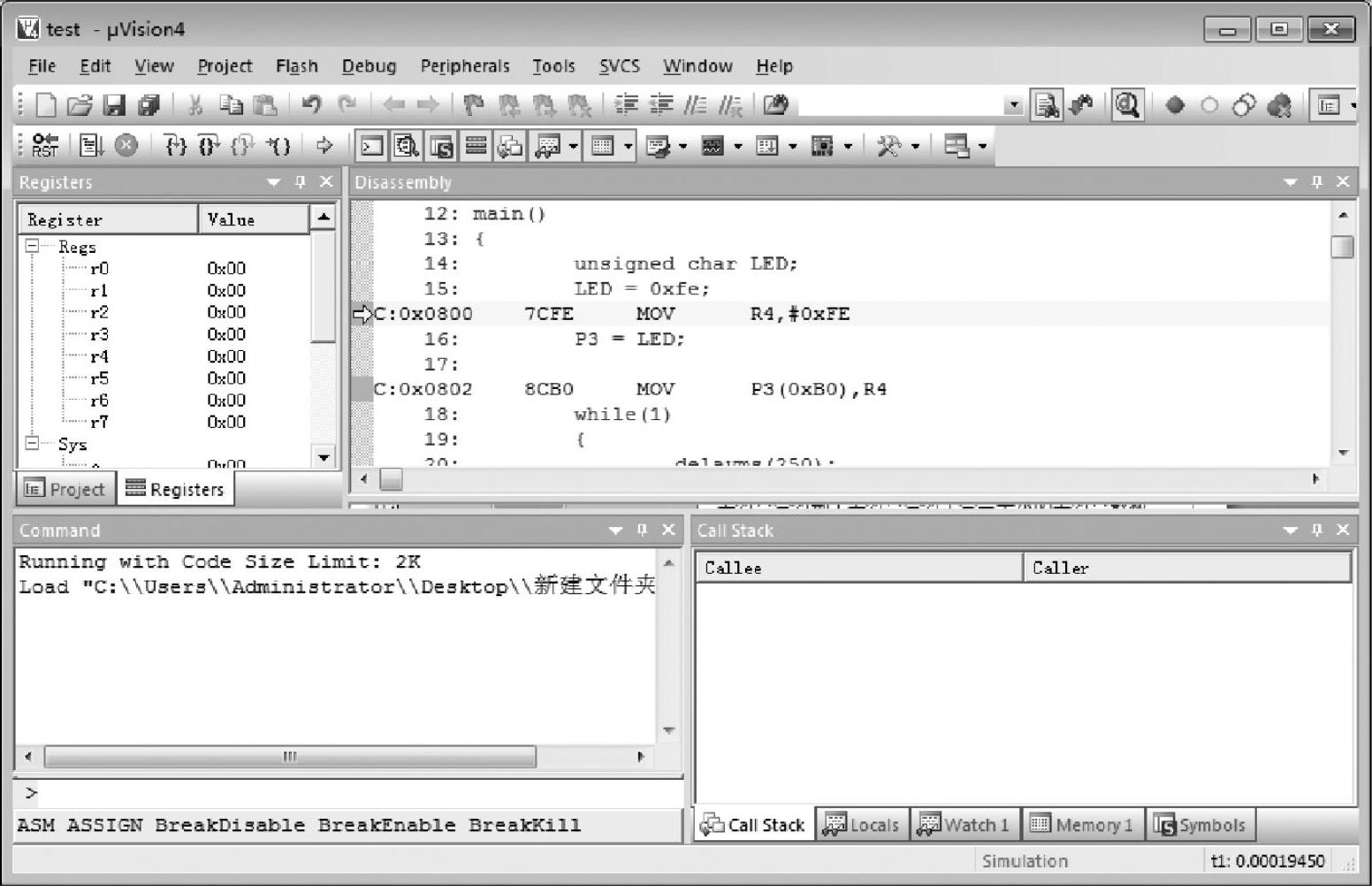Click the Paste clipboard icon
This screenshot has height=886, width=1372.
pyautogui.click(x=265, y=105)
